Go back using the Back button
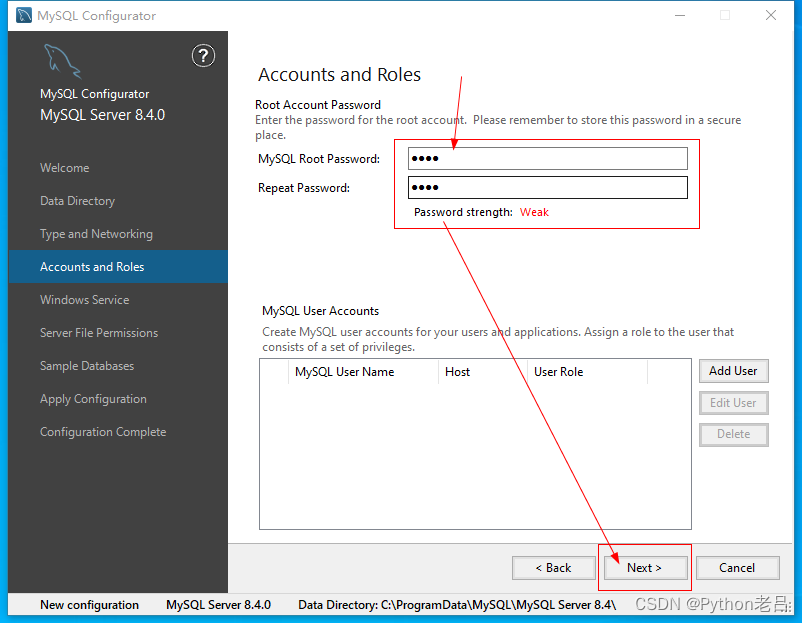The height and width of the screenshot is (623, 802). (553, 567)
